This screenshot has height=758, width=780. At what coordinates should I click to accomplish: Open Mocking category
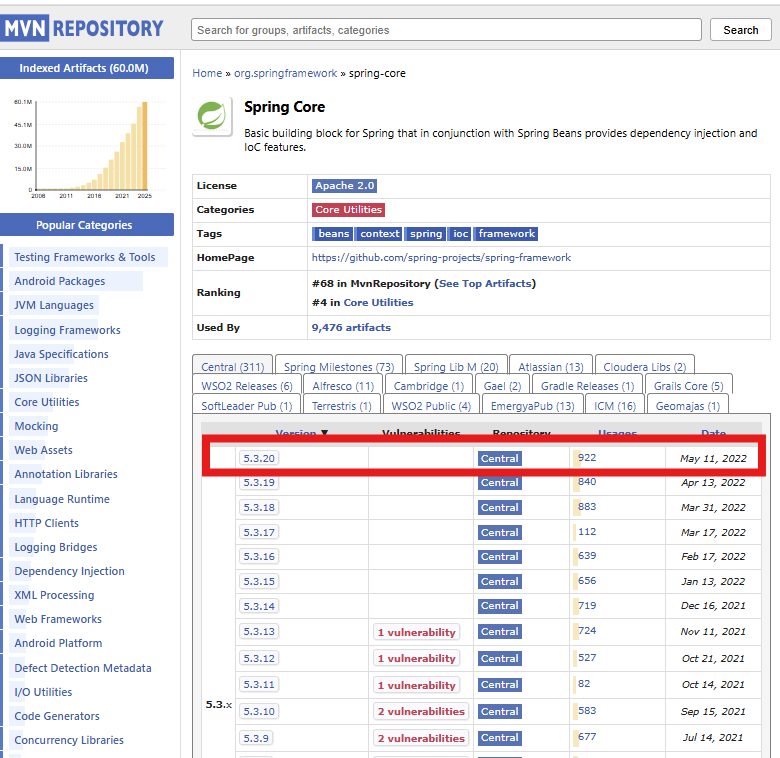36,426
